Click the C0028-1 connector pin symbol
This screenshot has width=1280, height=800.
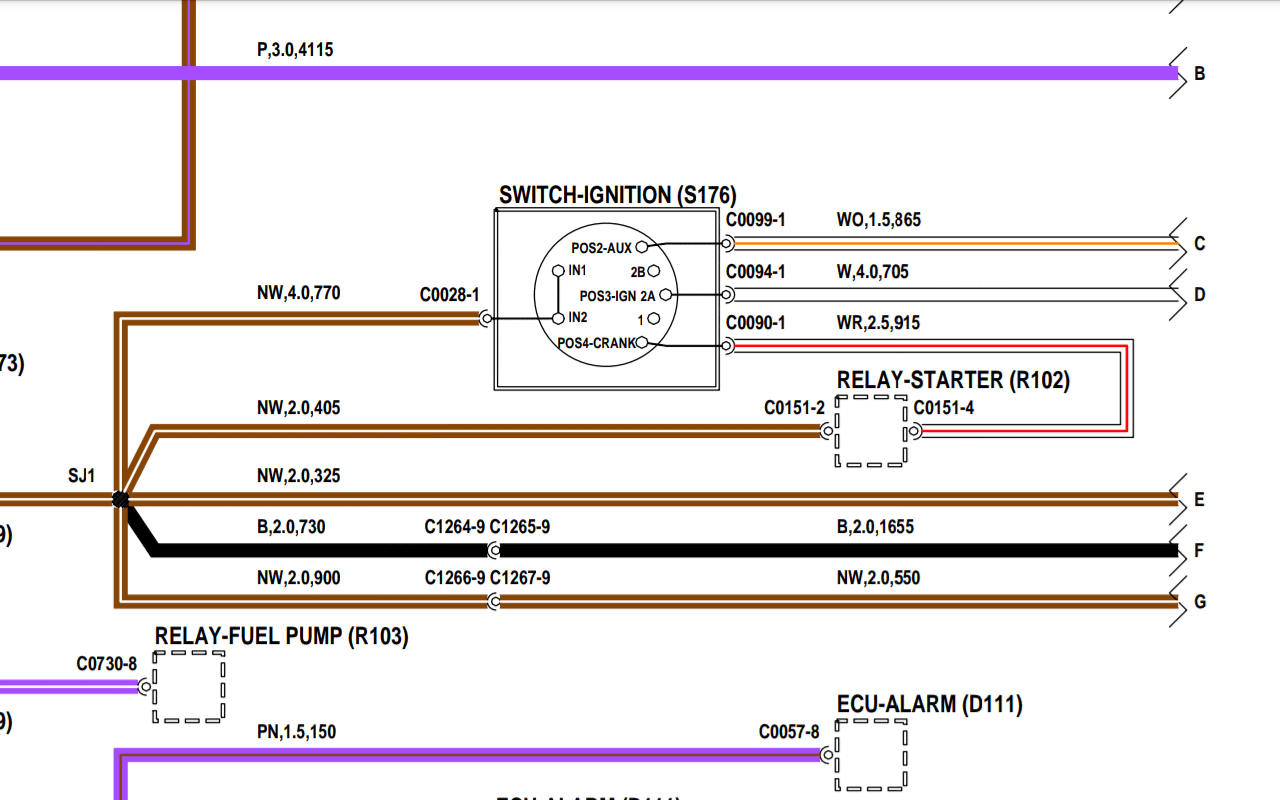pos(486,319)
